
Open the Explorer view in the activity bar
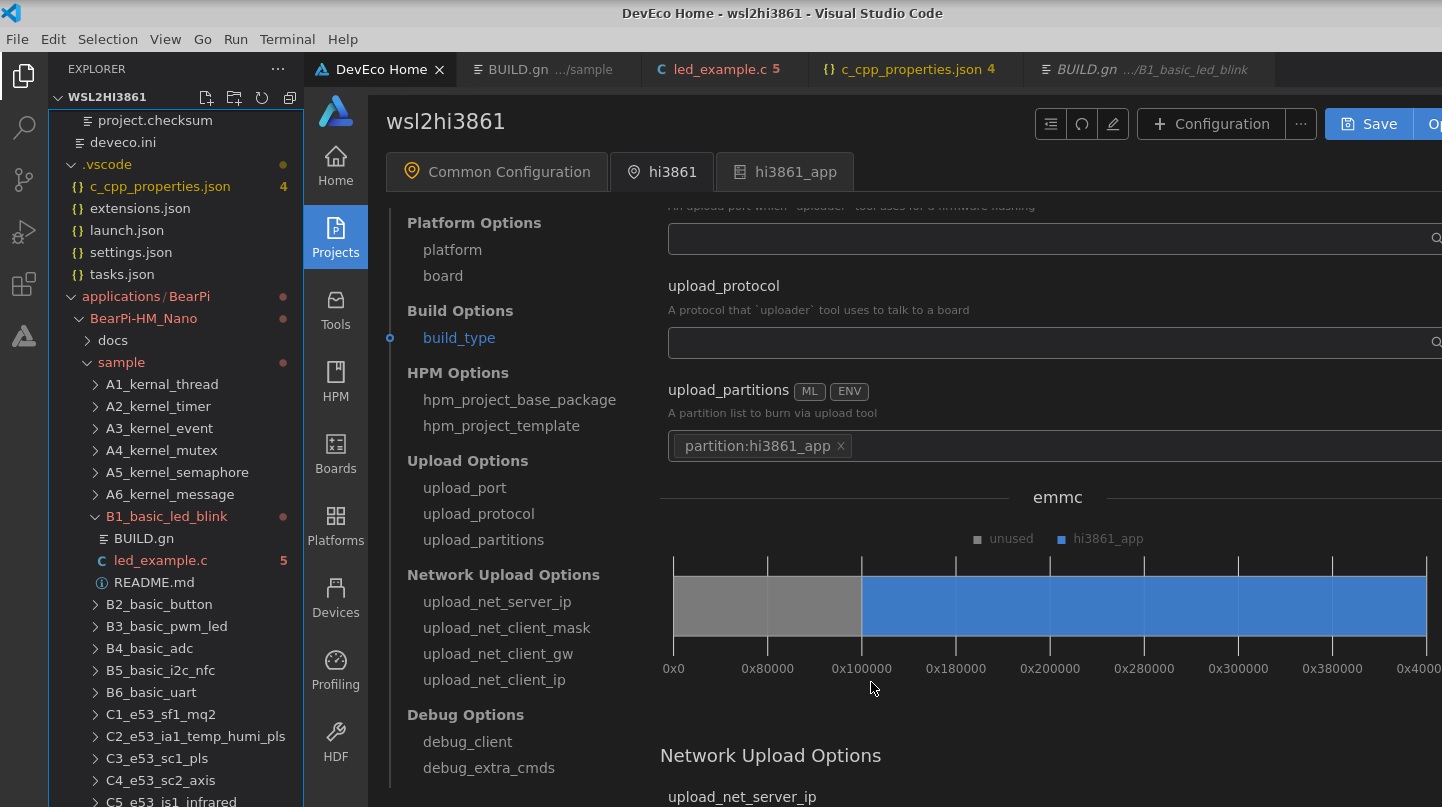point(24,76)
